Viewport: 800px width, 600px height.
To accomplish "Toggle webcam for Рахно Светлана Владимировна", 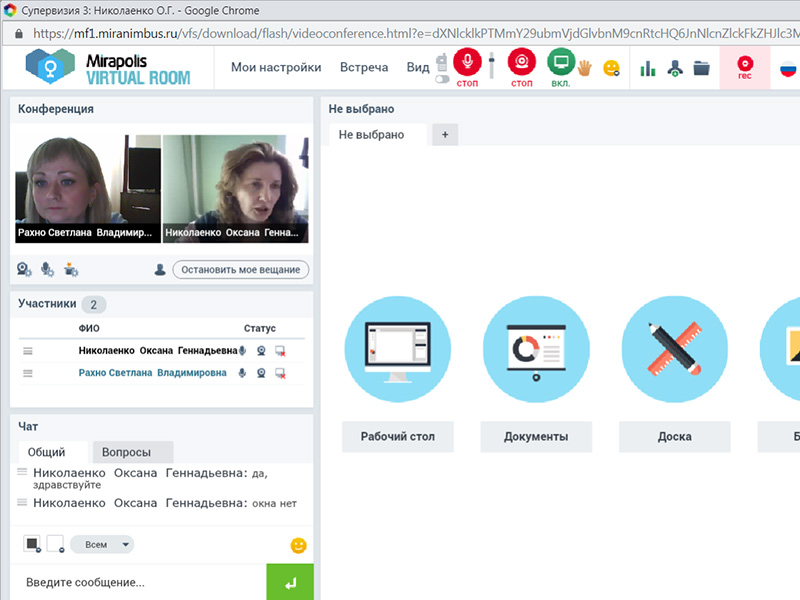I will tap(261, 373).
